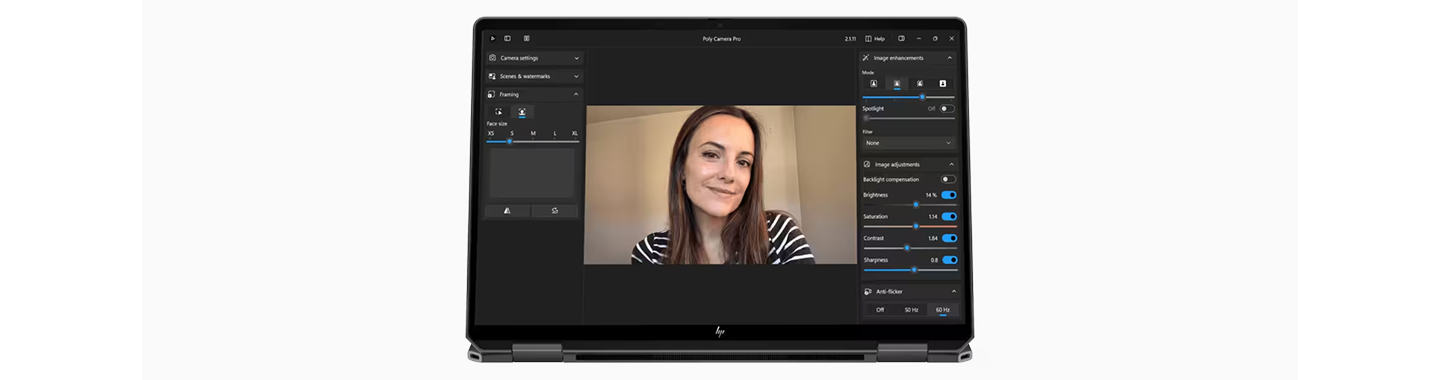Click the Saturation value 1.14
1440x380 pixels.
pyautogui.click(x=933, y=216)
